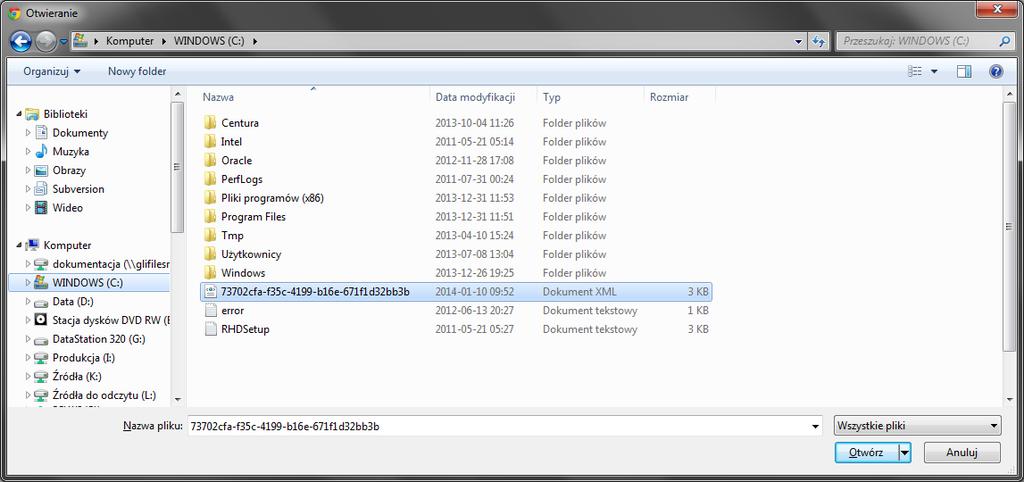Open the address bar history dropdown

click(799, 41)
